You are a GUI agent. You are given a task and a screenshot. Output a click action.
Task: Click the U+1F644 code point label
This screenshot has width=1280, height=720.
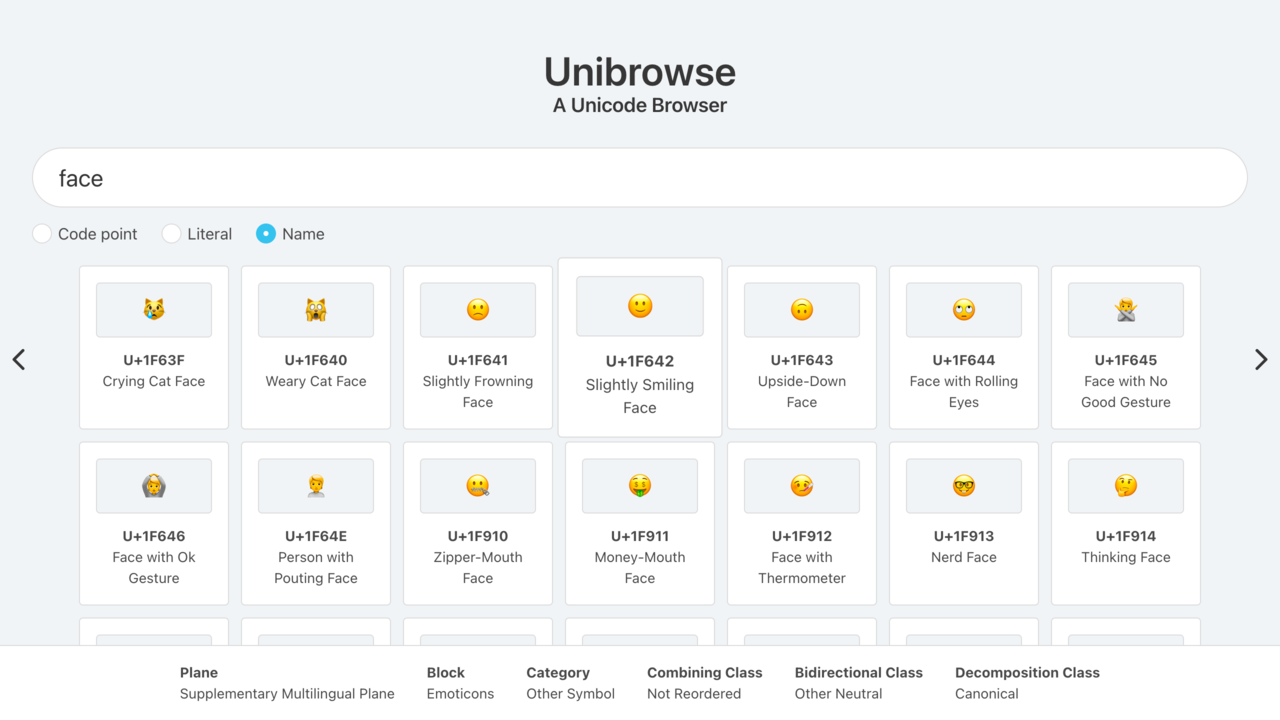tap(964, 360)
